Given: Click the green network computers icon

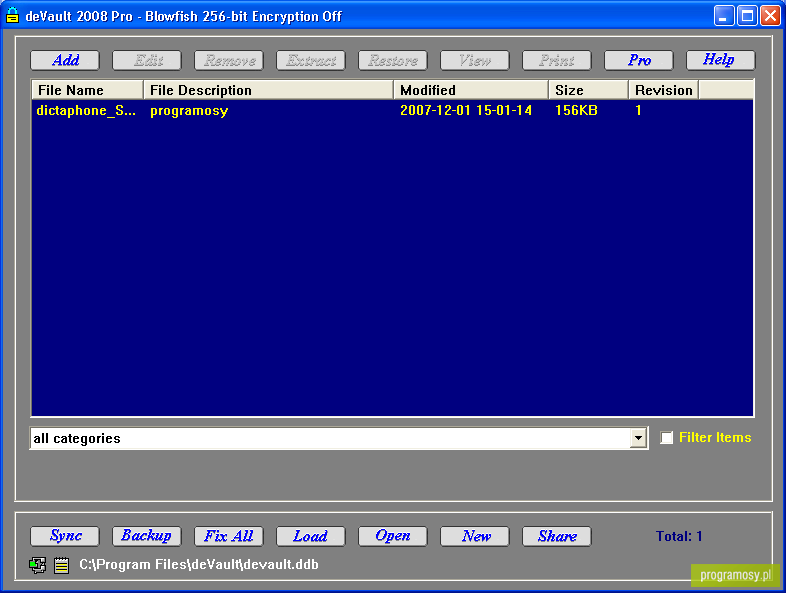Looking at the screenshot, I should coord(38,565).
